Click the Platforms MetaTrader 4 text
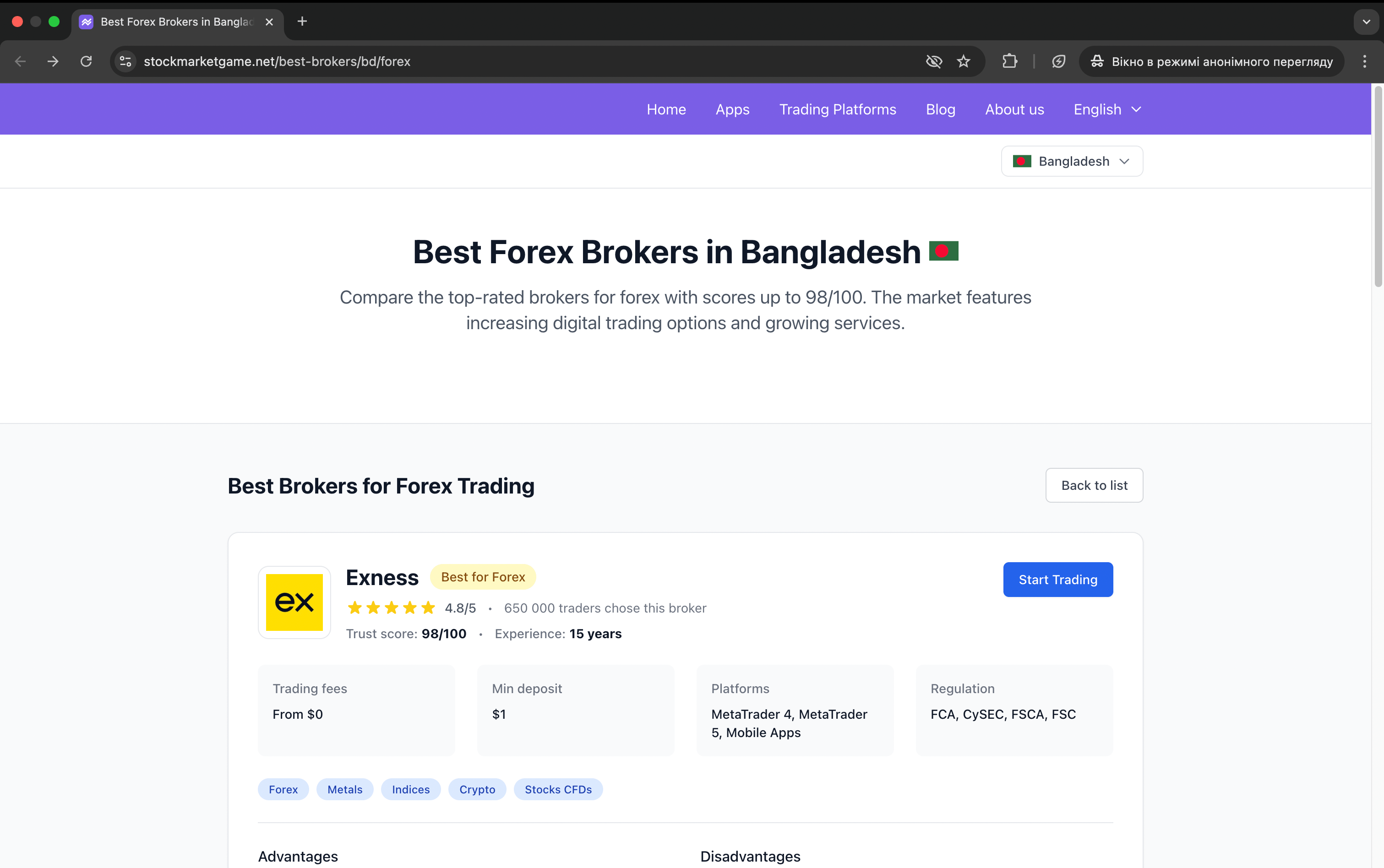The image size is (1384, 868). (789, 723)
